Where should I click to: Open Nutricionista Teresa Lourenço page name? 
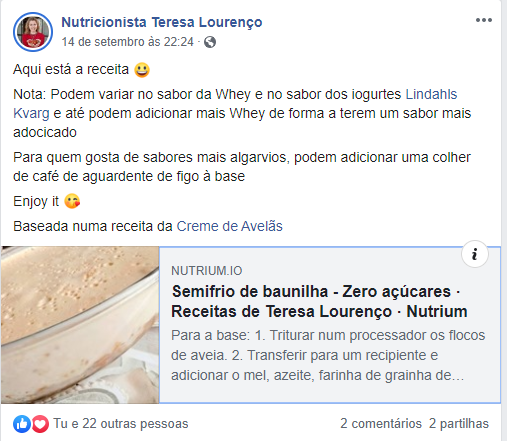click(x=162, y=22)
